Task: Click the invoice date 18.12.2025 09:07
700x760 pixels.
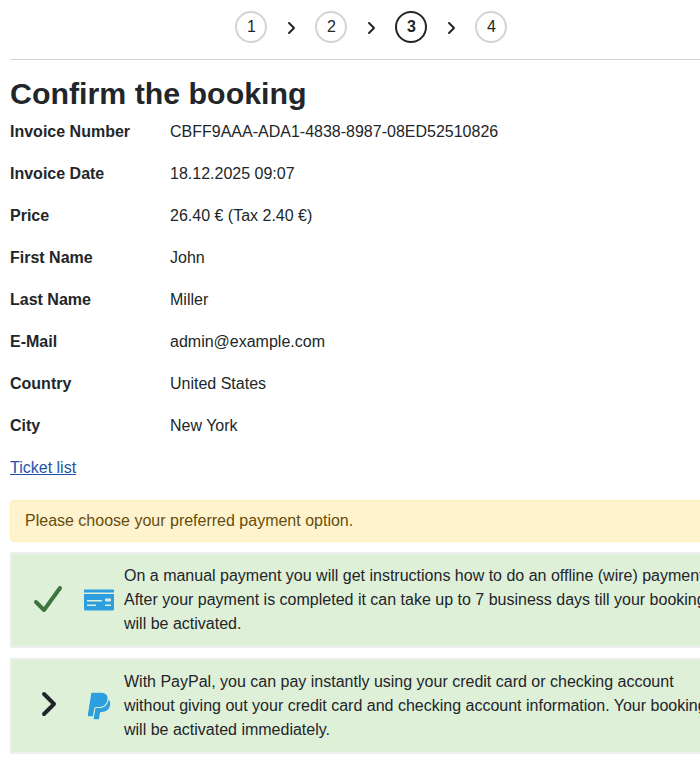Action: [232, 173]
